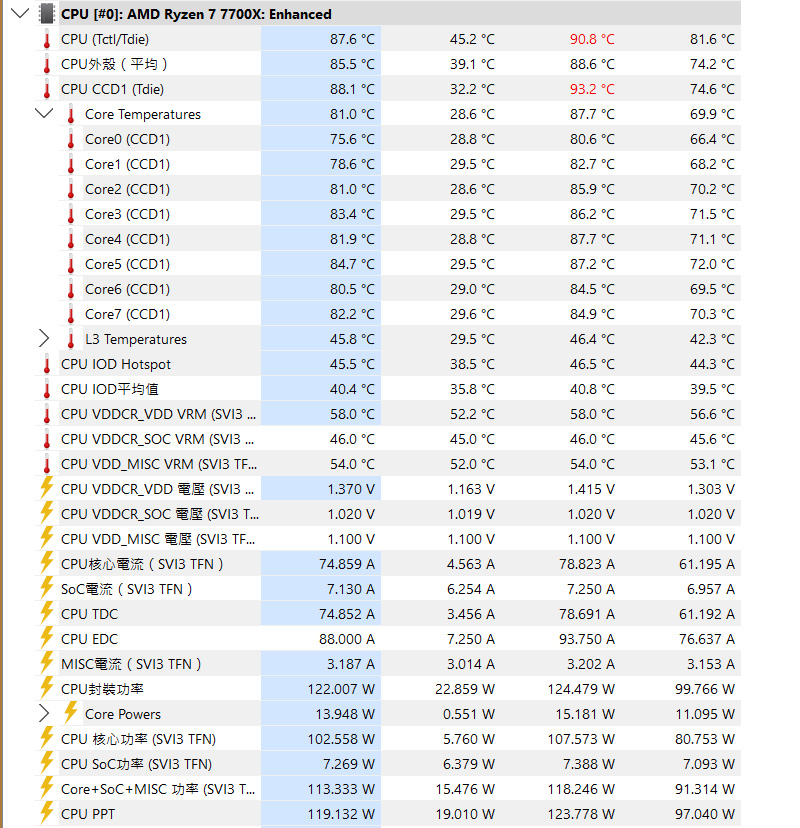The width and height of the screenshot is (800, 828).
Task: Click lightning icon beside Core Powers
Action: pos(71,713)
